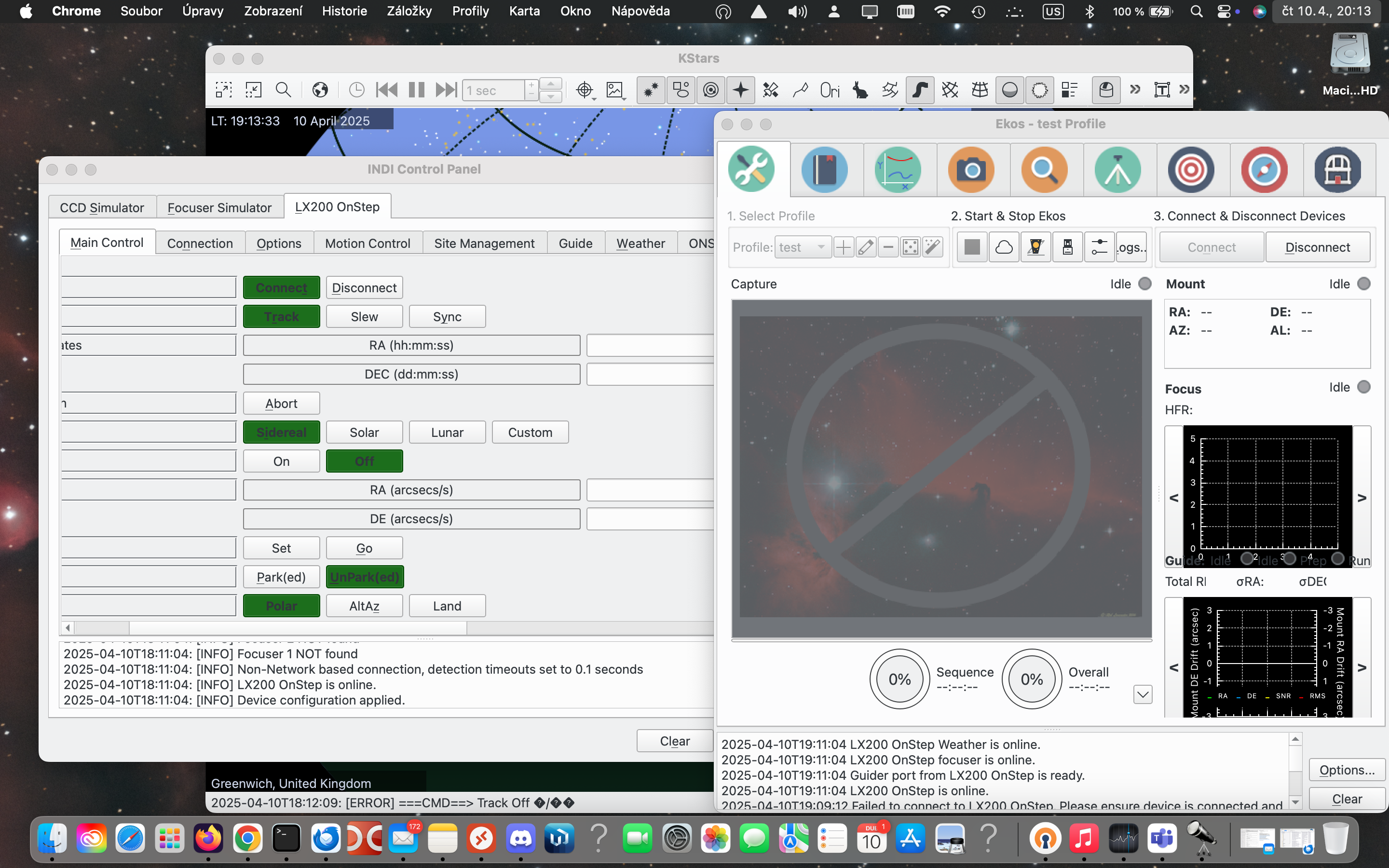Select AltAz mount type
The image size is (1389, 868).
(364, 606)
